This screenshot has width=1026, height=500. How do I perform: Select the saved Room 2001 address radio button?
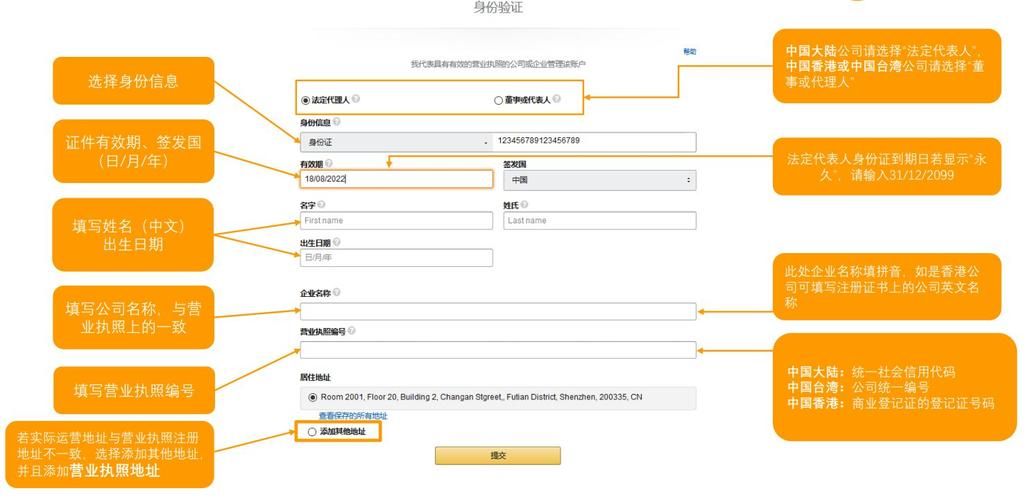point(313,397)
